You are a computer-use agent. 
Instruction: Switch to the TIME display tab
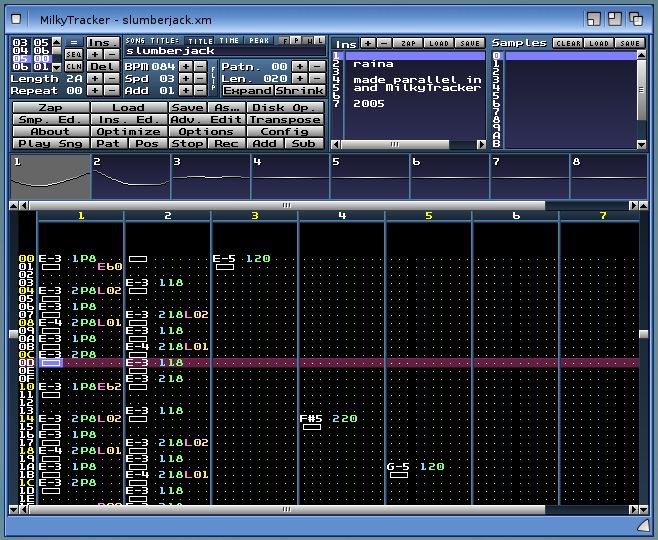click(230, 41)
